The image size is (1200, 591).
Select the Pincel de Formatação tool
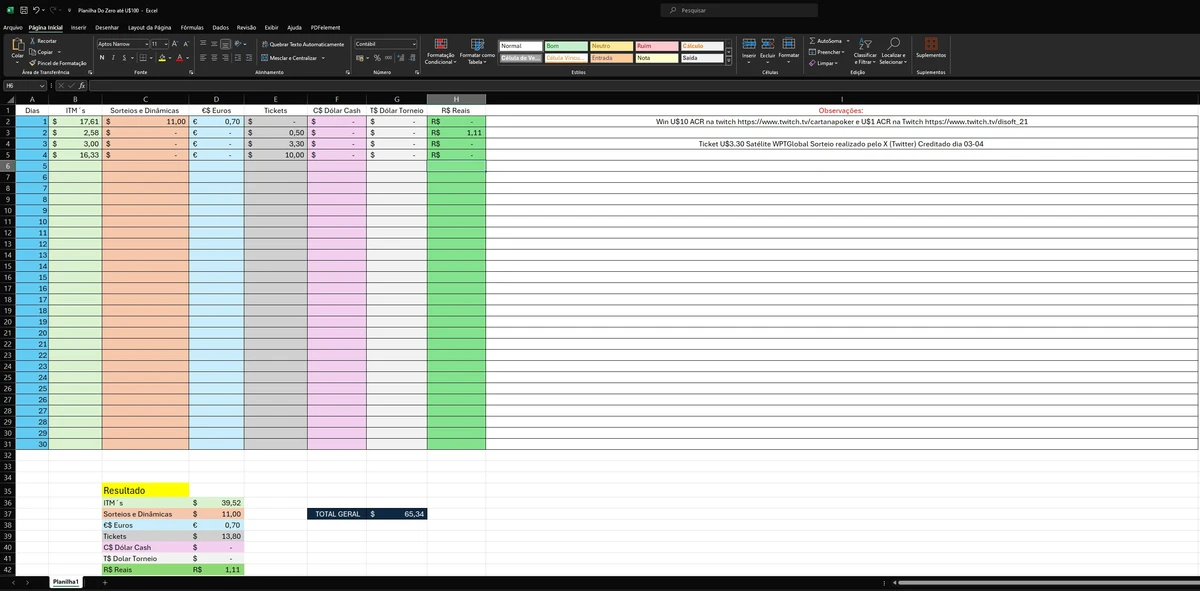click(x=60, y=63)
